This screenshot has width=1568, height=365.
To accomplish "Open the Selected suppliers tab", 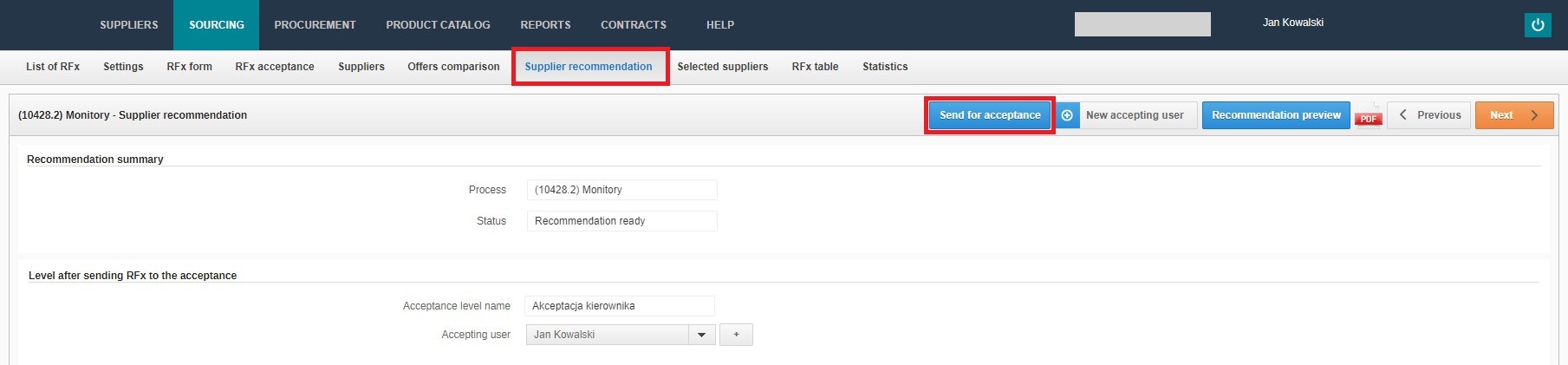I will pos(722,67).
